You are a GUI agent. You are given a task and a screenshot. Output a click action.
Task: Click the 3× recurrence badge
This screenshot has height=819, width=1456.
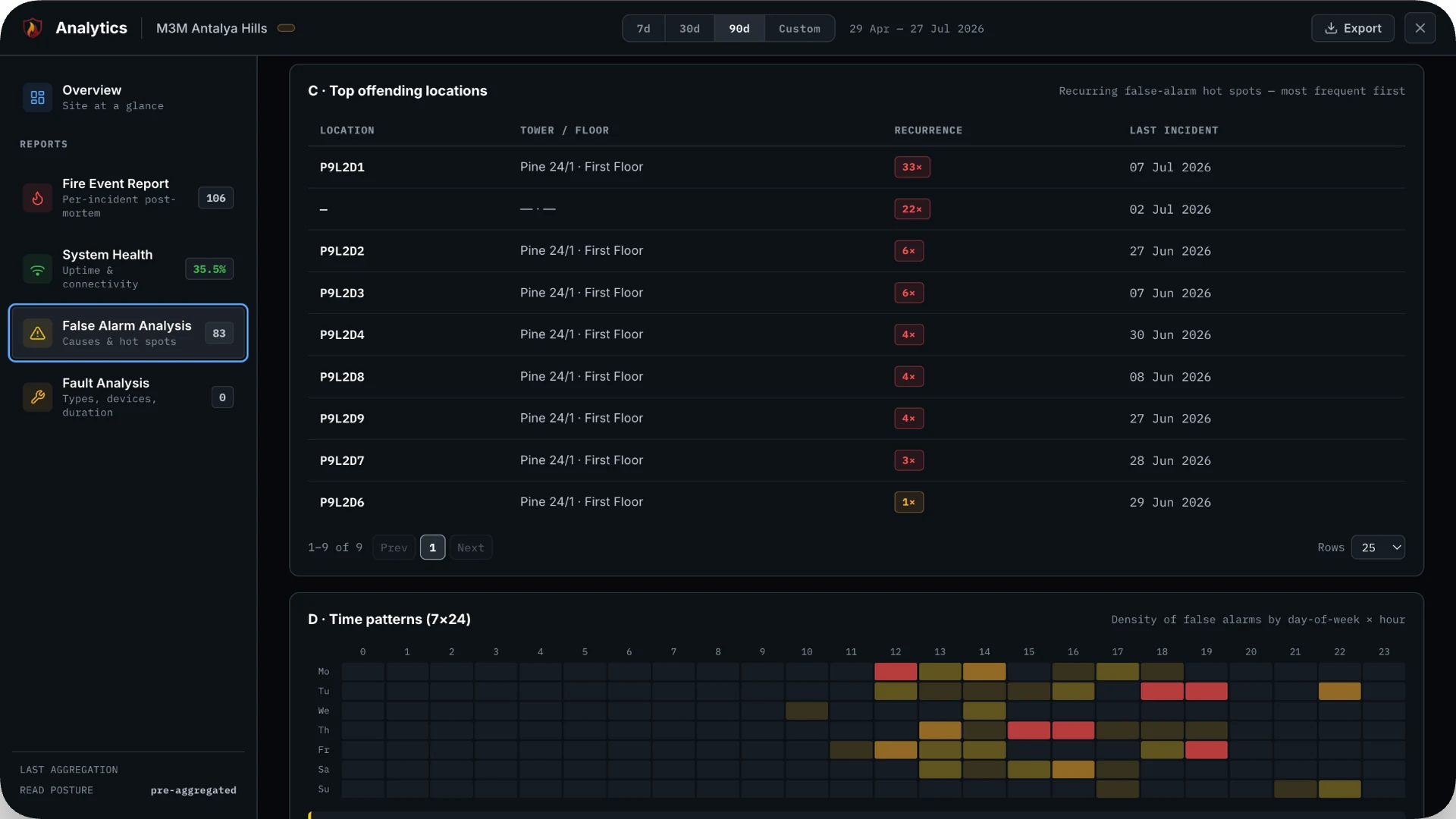coord(908,460)
